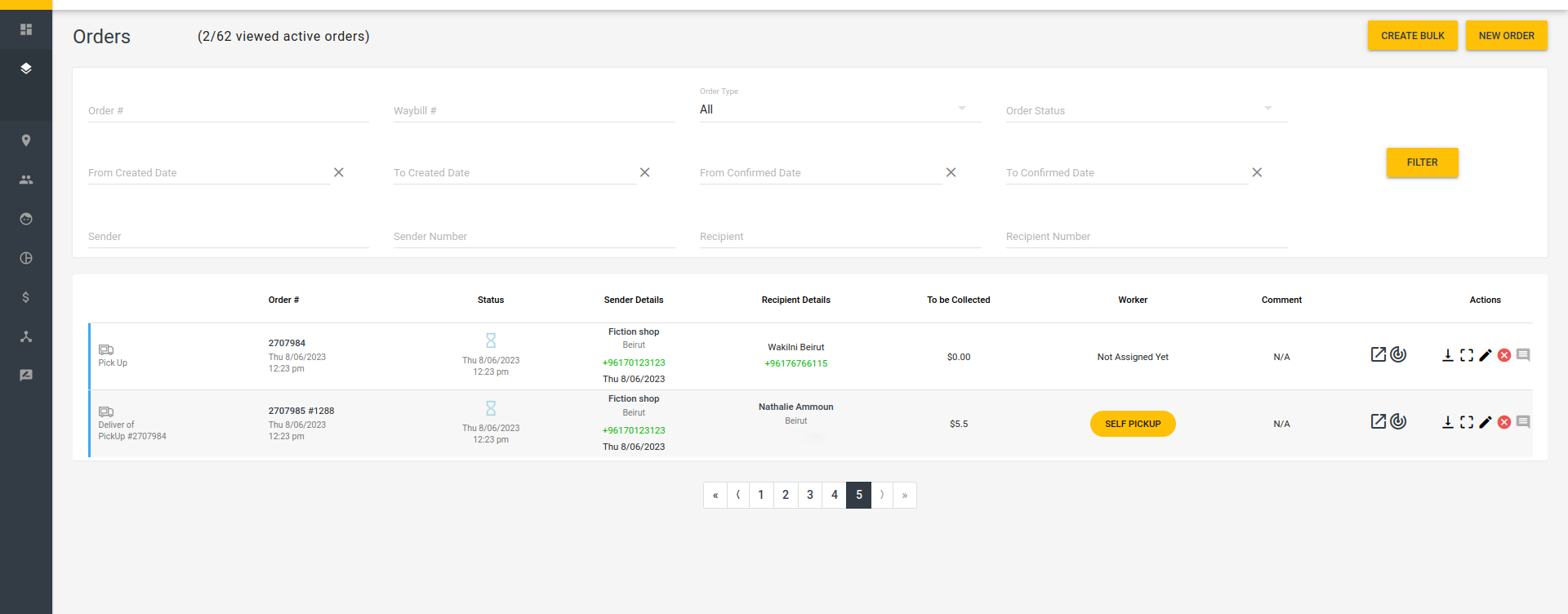Viewport: 1568px width, 614px height.
Task: Click the pie chart sidebar icon
Action: pyautogui.click(x=26, y=258)
